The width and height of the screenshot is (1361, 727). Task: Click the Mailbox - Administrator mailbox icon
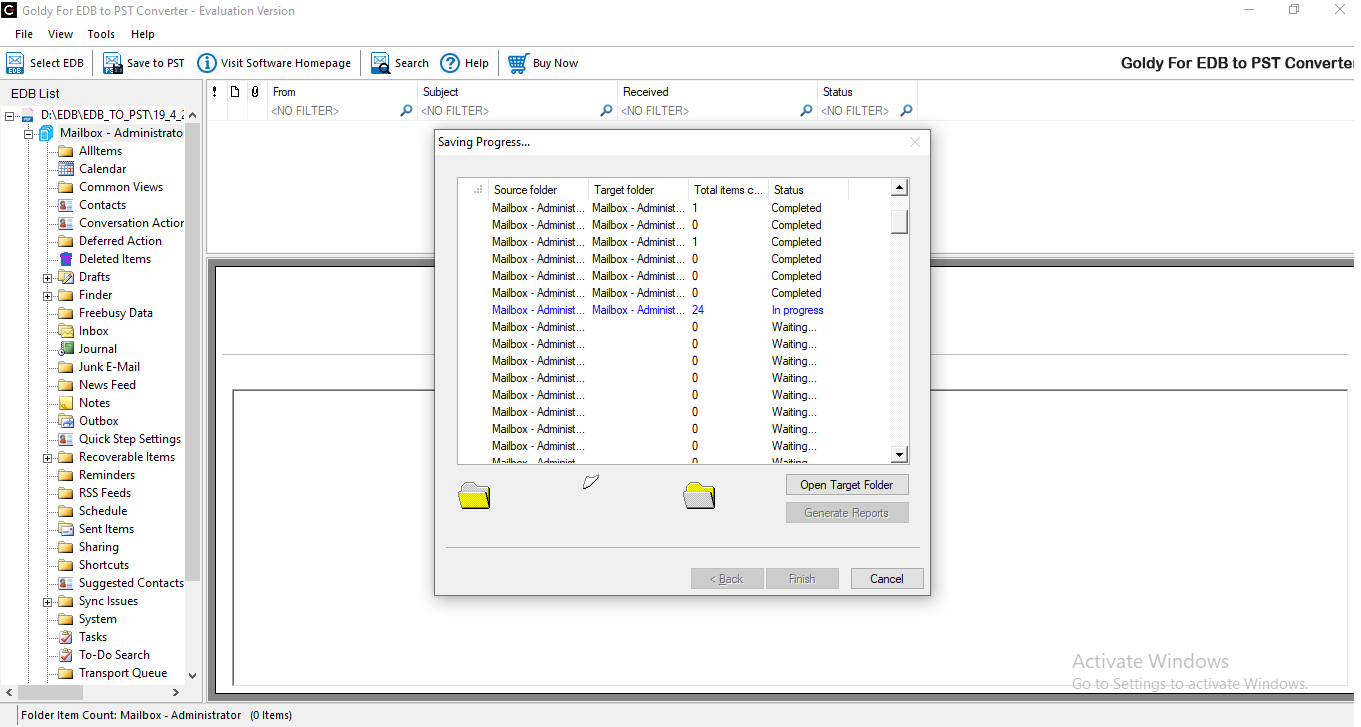tap(46, 133)
